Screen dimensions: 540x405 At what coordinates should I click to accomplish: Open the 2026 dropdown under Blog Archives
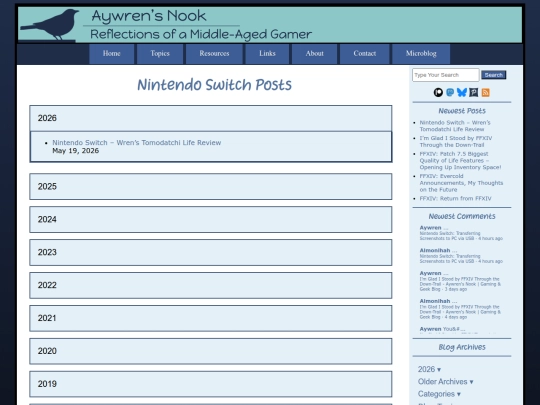[x=429, y=369]
